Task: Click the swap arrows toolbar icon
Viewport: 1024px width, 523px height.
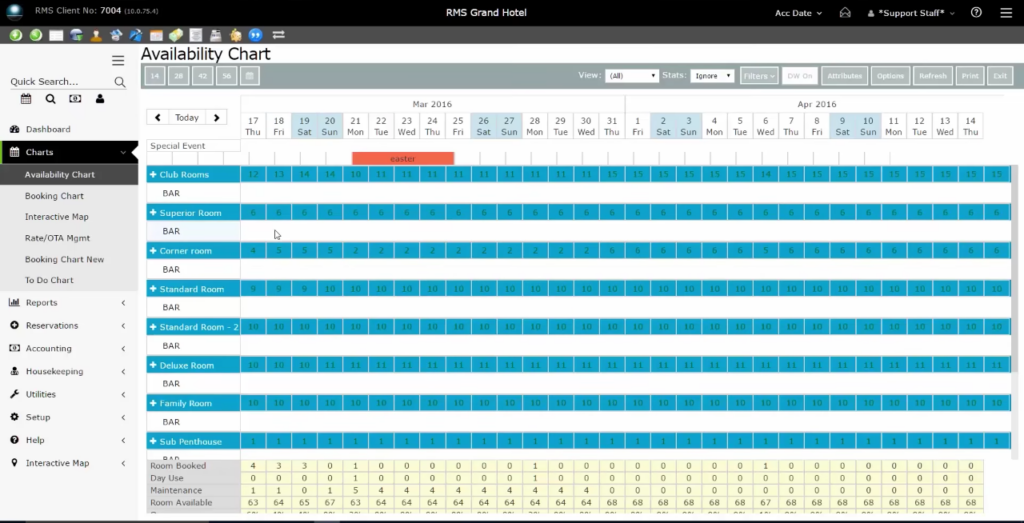Action: (x=278, y=35)
